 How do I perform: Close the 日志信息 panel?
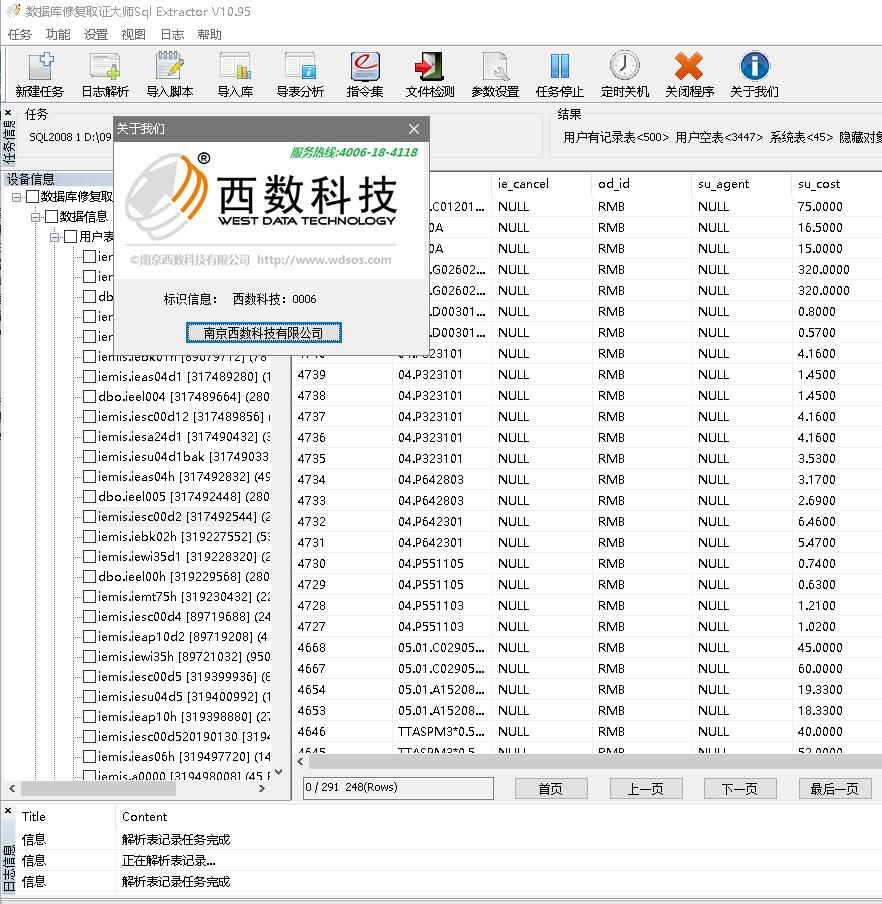8,811
